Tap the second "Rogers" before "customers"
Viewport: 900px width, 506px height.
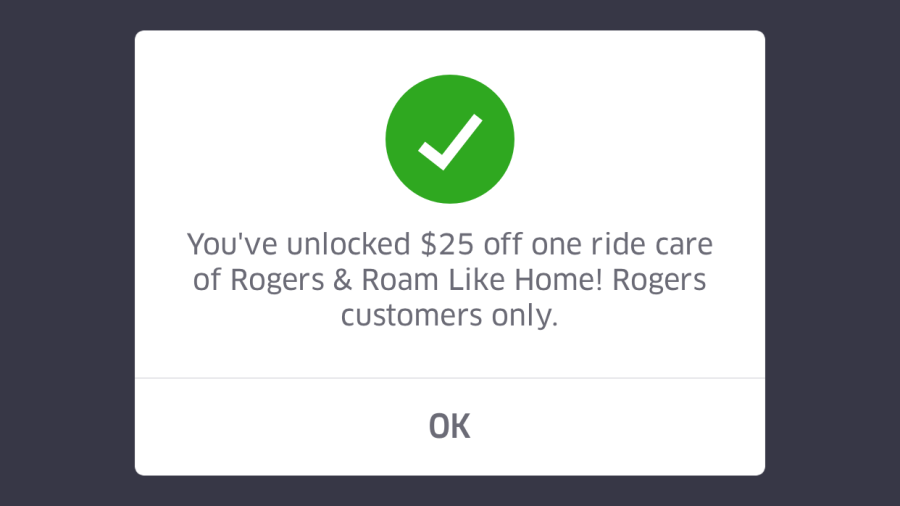[659, 281]
